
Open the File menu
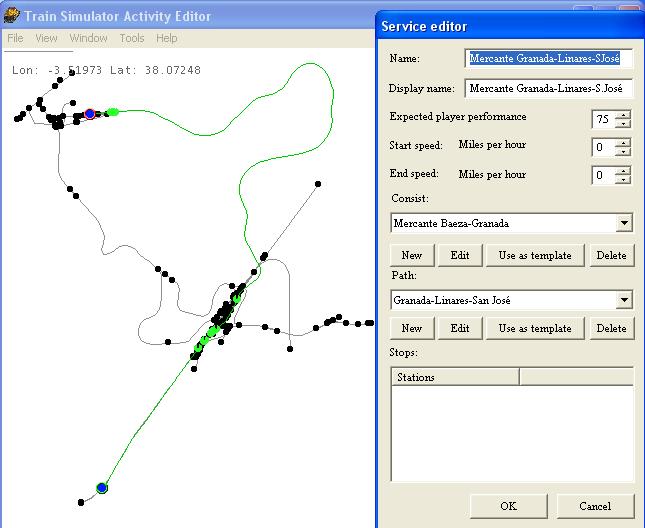coord(15,38)
